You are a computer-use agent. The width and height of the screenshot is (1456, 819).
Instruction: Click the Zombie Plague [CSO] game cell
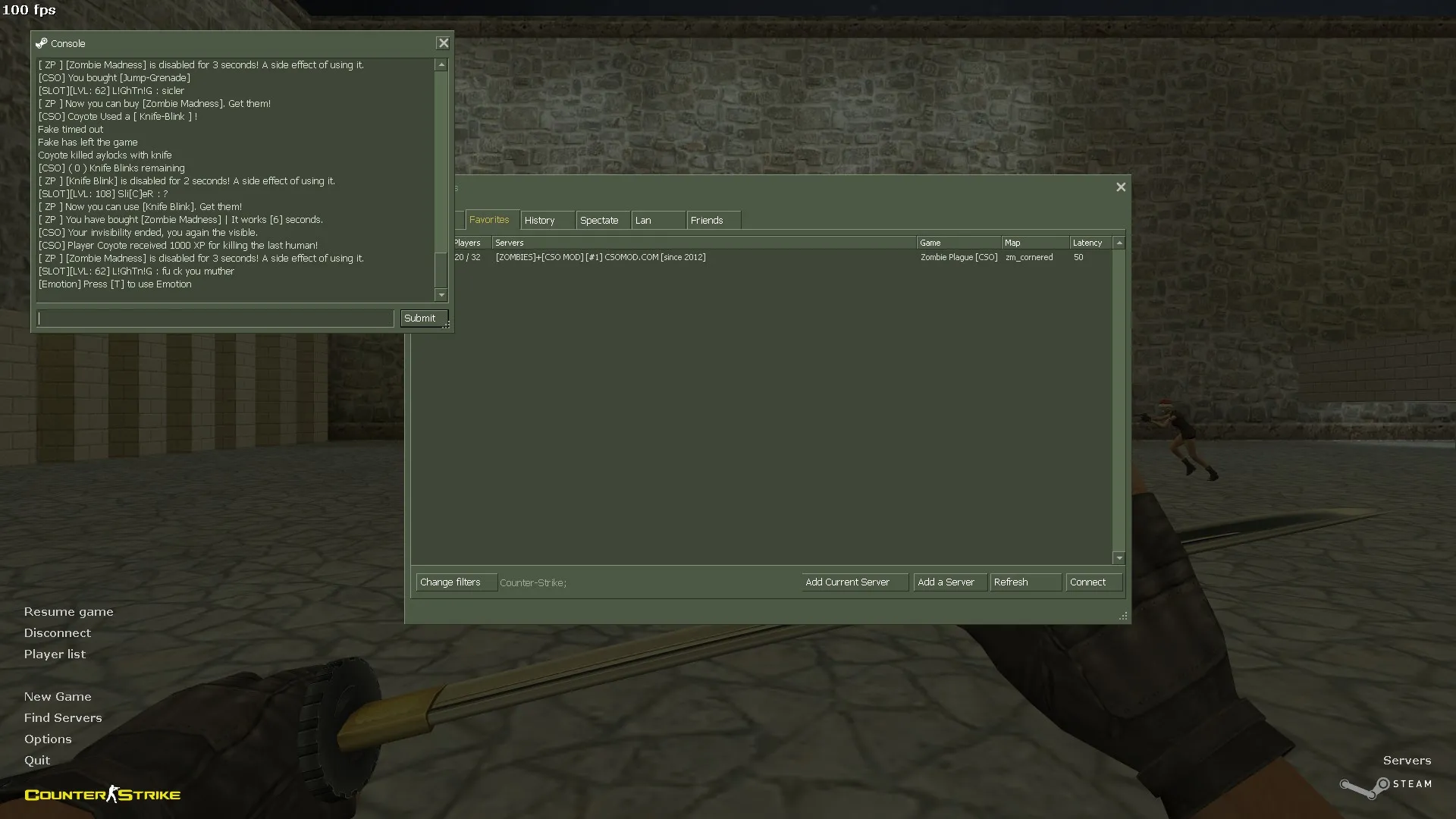pos(959,258)
